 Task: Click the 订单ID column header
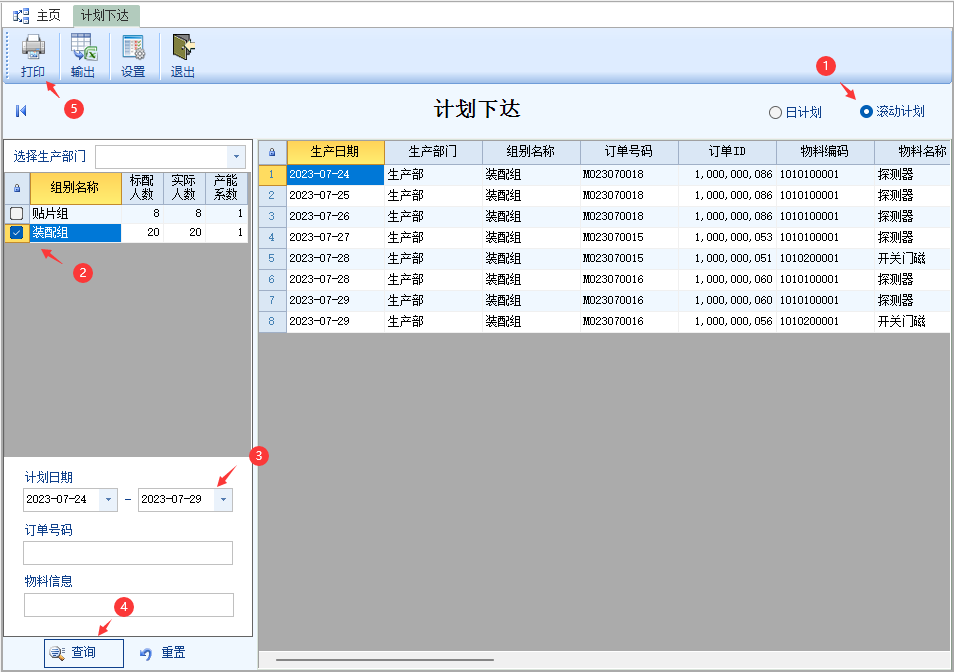727,152
